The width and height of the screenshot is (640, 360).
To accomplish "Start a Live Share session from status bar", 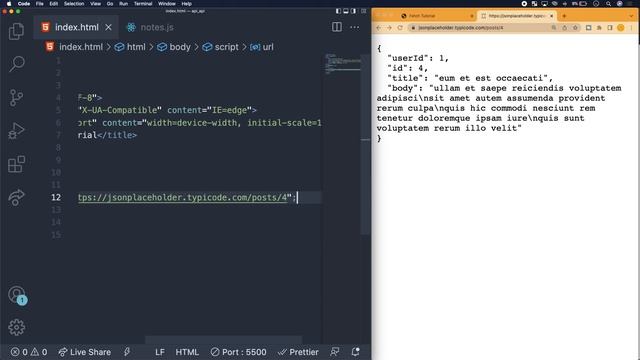I will [x=84, y=352].
